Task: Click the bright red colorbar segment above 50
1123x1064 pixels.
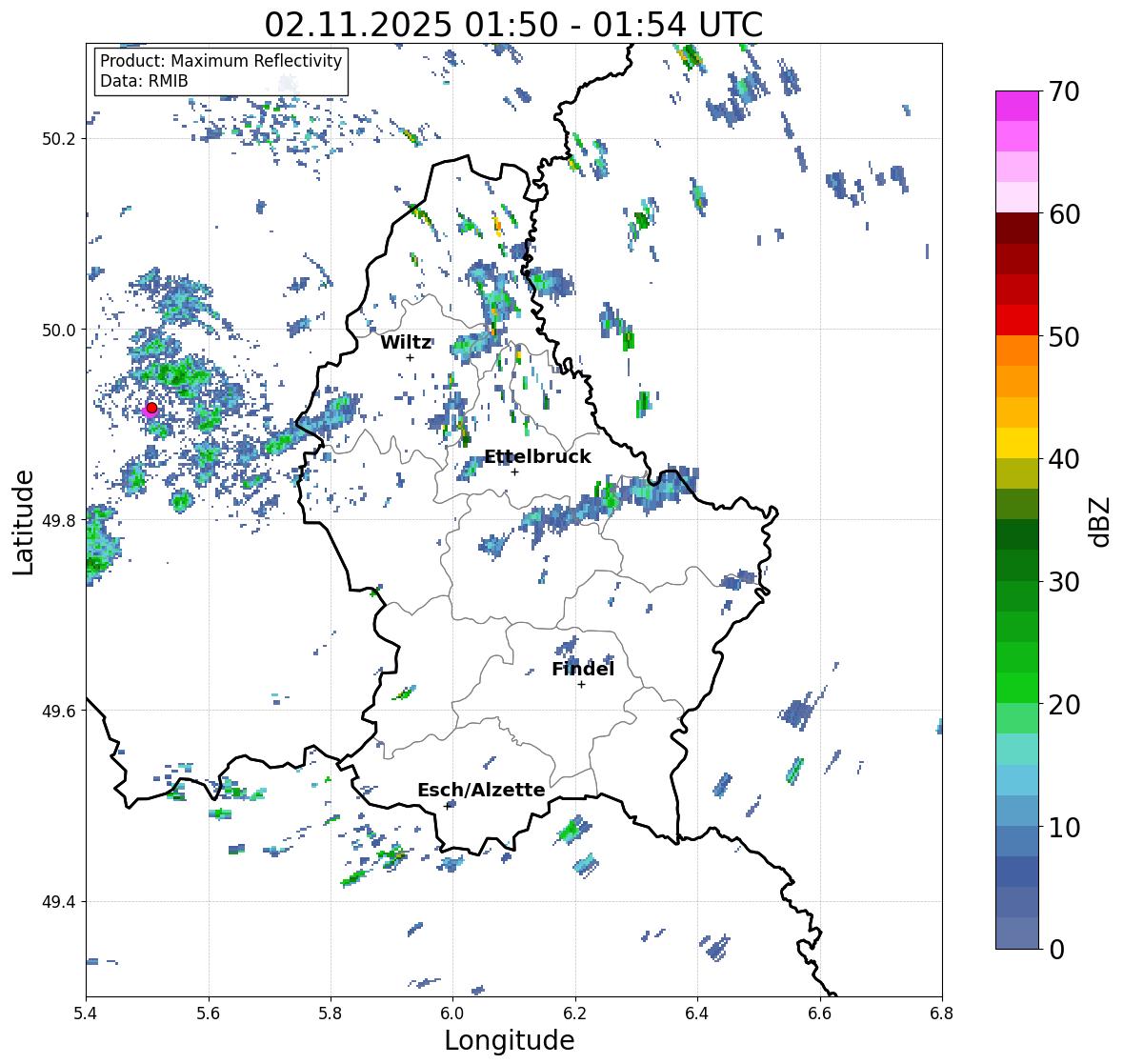Action: coord(1017,321)
